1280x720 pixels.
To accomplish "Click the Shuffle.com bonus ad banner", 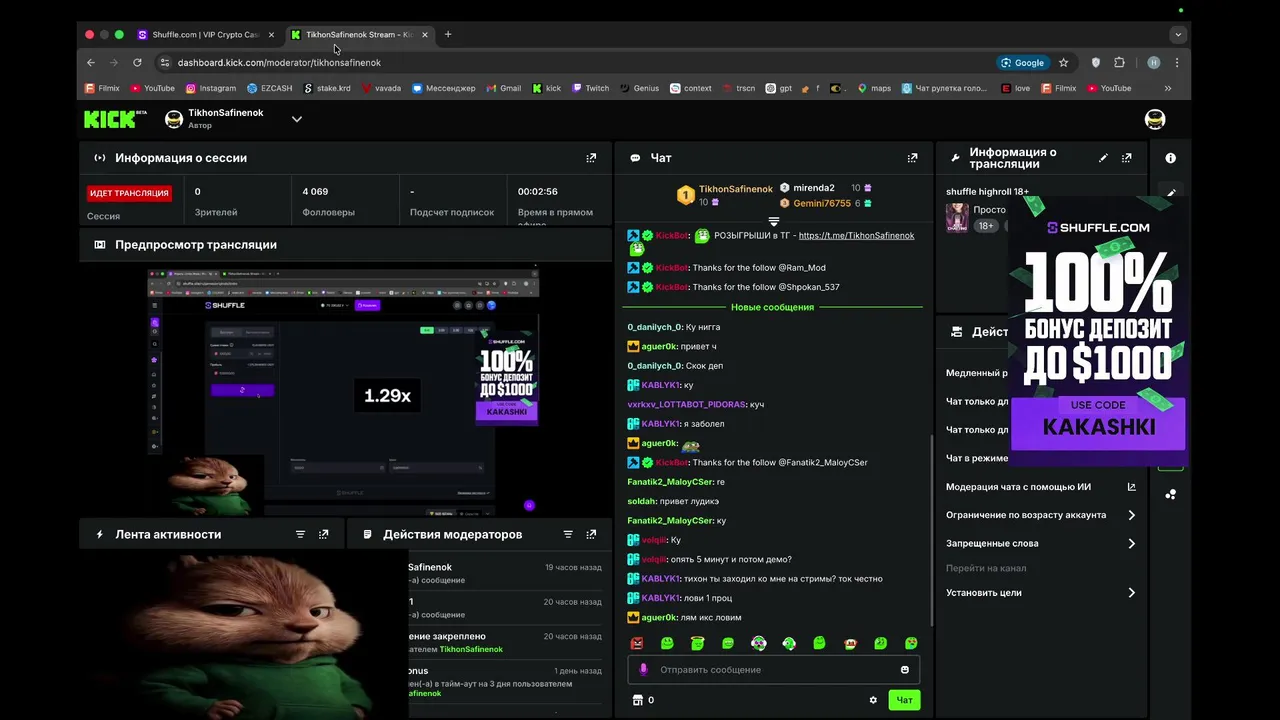I will click(x=1098, y=330).
